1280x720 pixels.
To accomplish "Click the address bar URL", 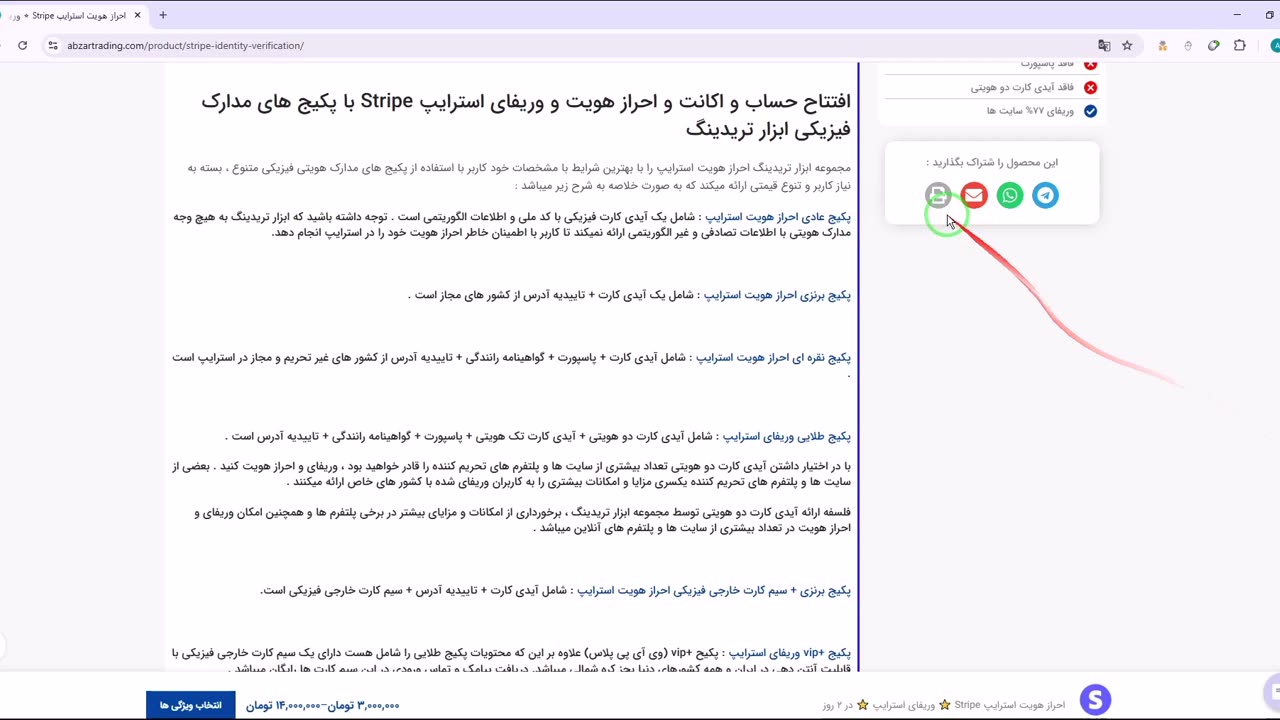I will (185, 45).
